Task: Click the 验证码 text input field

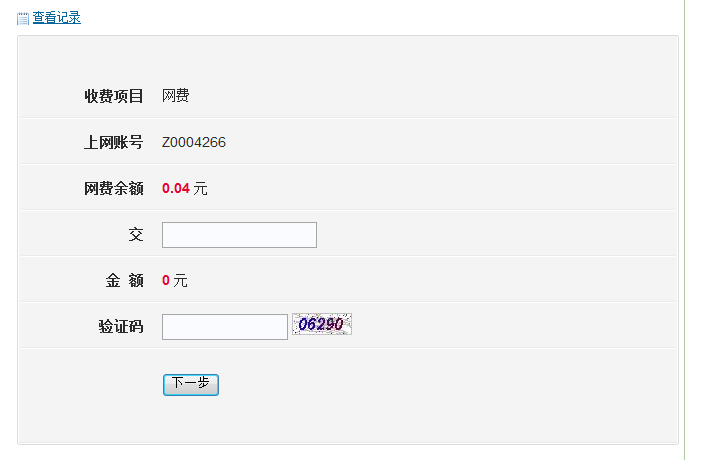Action: (224, 327)
